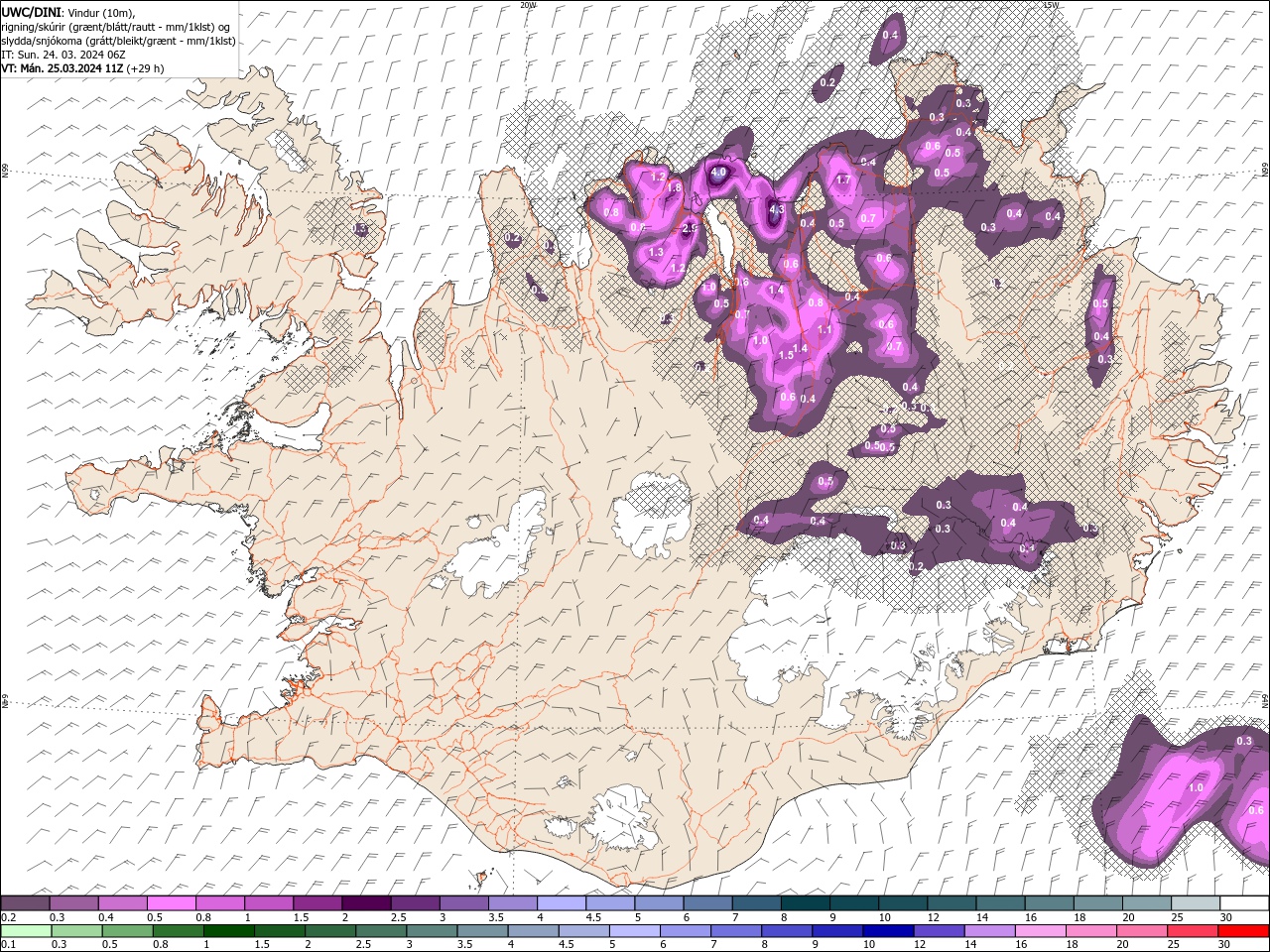Screen dimensions: 1270x952
Task: Pick the bright red 30 lower legend swatch
Action: [1242, 930]
